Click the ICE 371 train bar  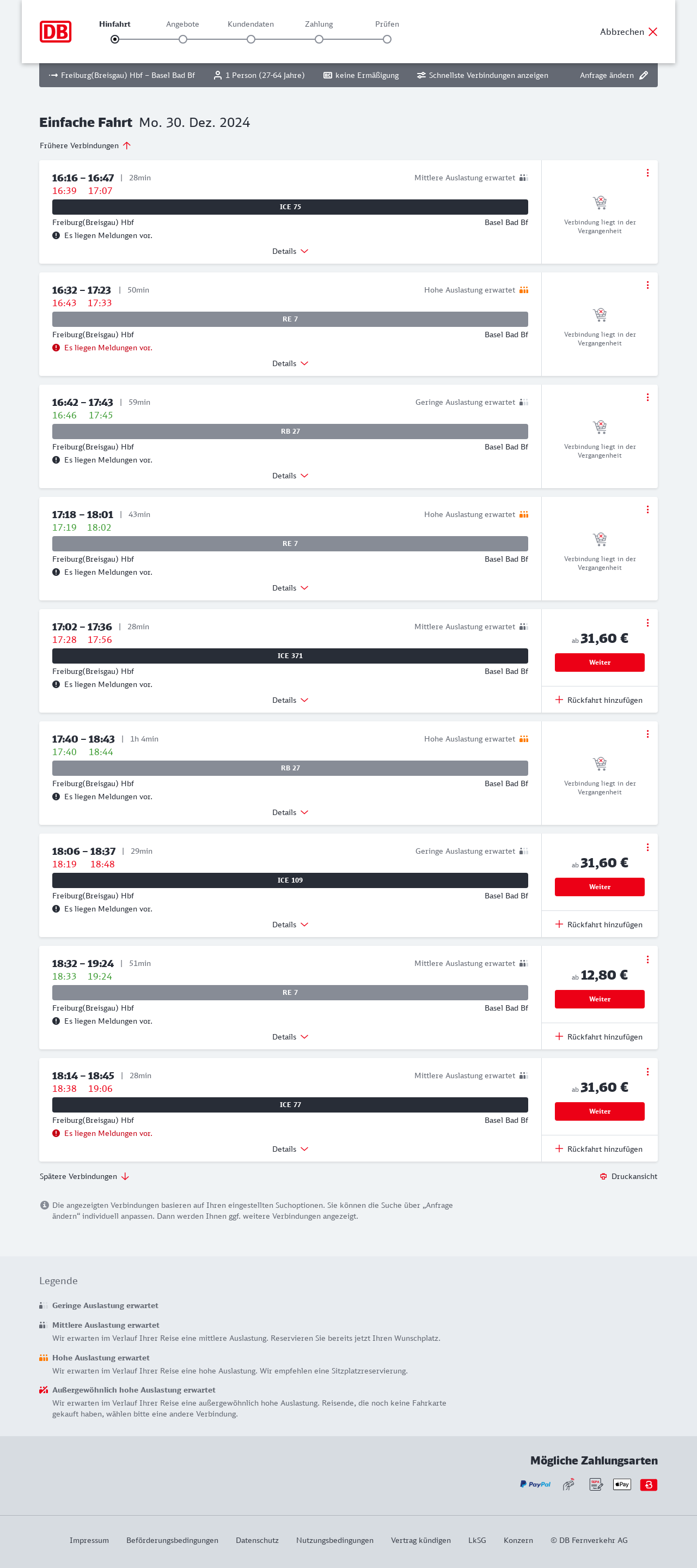coord(290,655)
